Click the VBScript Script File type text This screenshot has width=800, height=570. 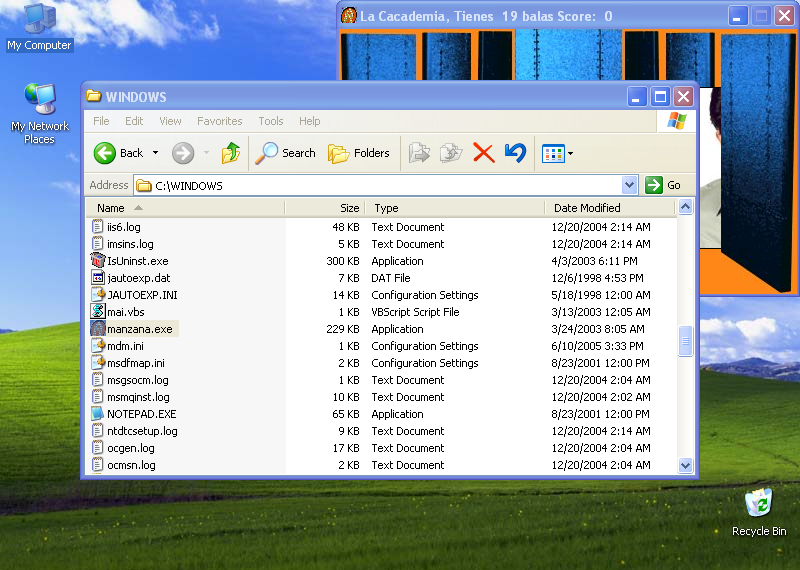tap(415, 312)
